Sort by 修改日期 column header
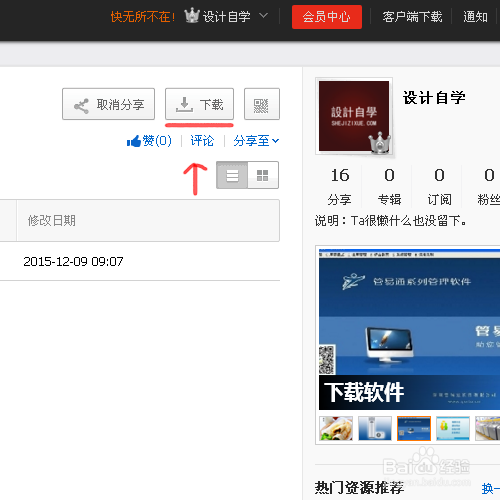The image size is (500, 500). pos(52,221)
